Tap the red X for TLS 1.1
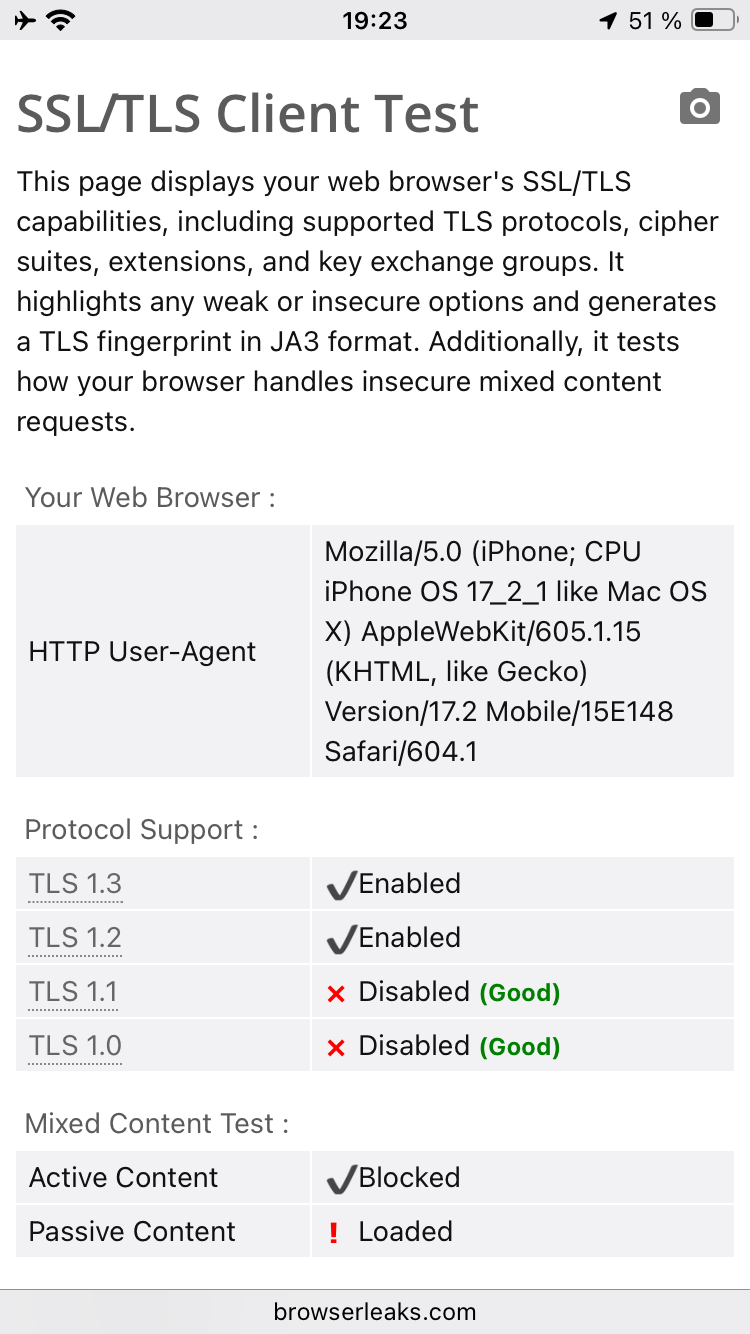The height and width of the screenshot is (1334, 750). [x=336, y=993]
